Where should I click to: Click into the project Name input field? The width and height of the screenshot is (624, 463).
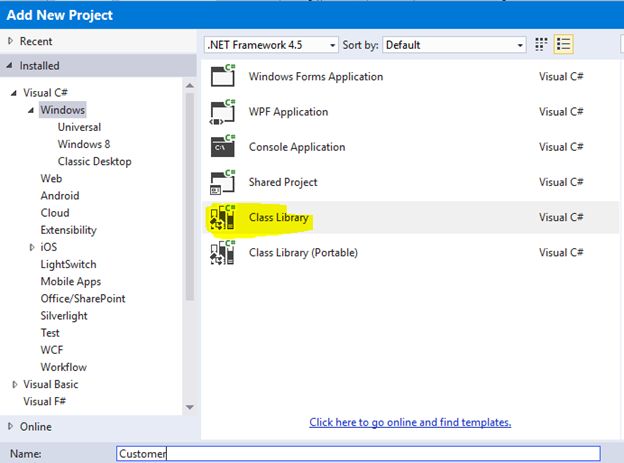click(358, 454)
